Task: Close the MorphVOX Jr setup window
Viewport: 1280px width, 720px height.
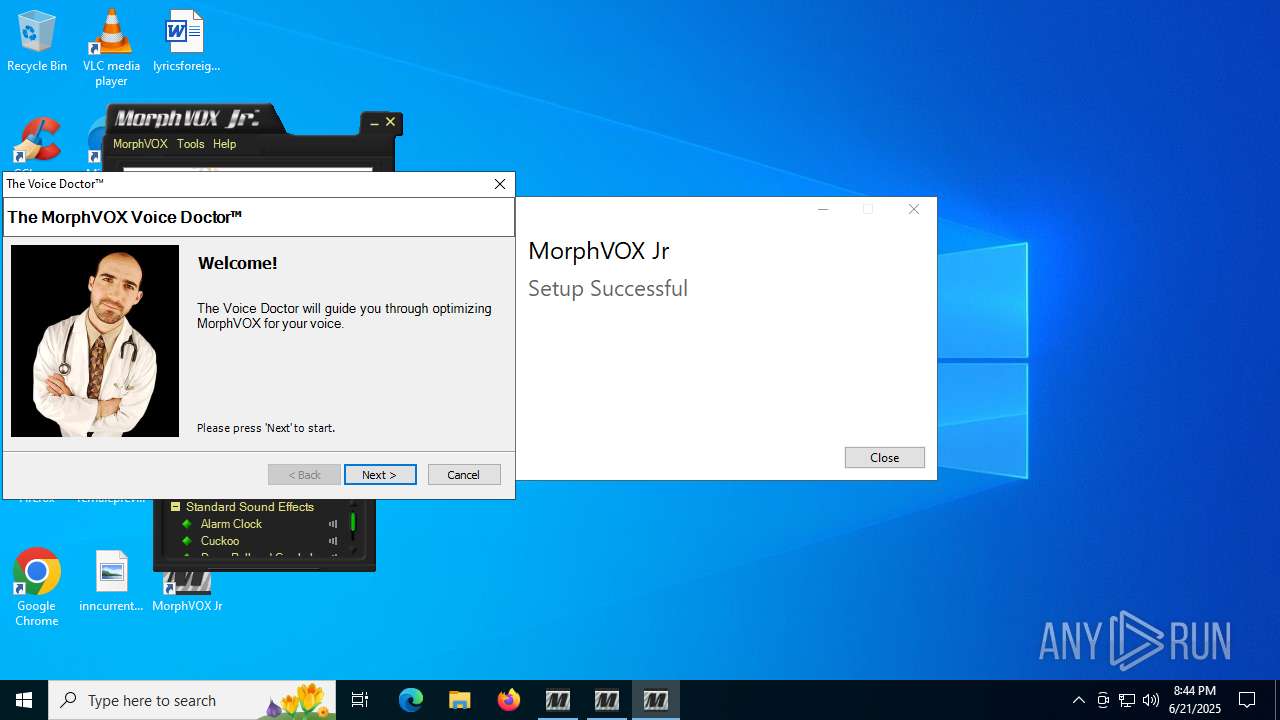Action: tap(913, 209)
